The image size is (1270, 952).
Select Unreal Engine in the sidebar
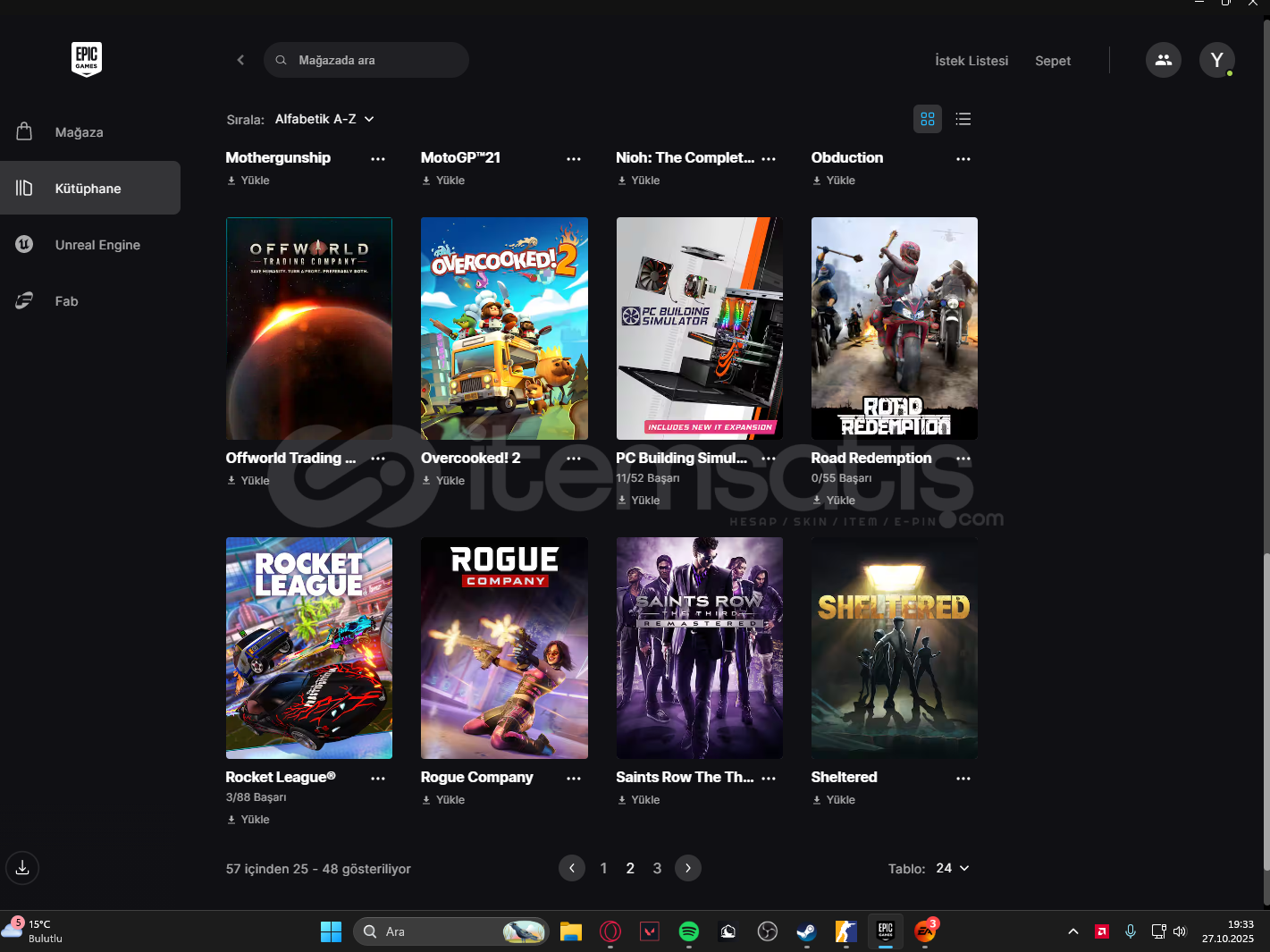coord(97,245)
